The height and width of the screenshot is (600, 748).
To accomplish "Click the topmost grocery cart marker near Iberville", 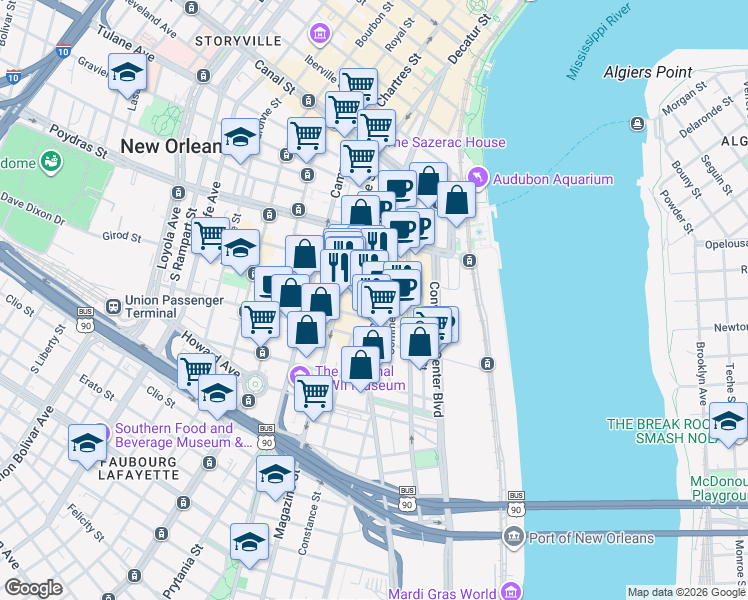I will coord(359,84).
